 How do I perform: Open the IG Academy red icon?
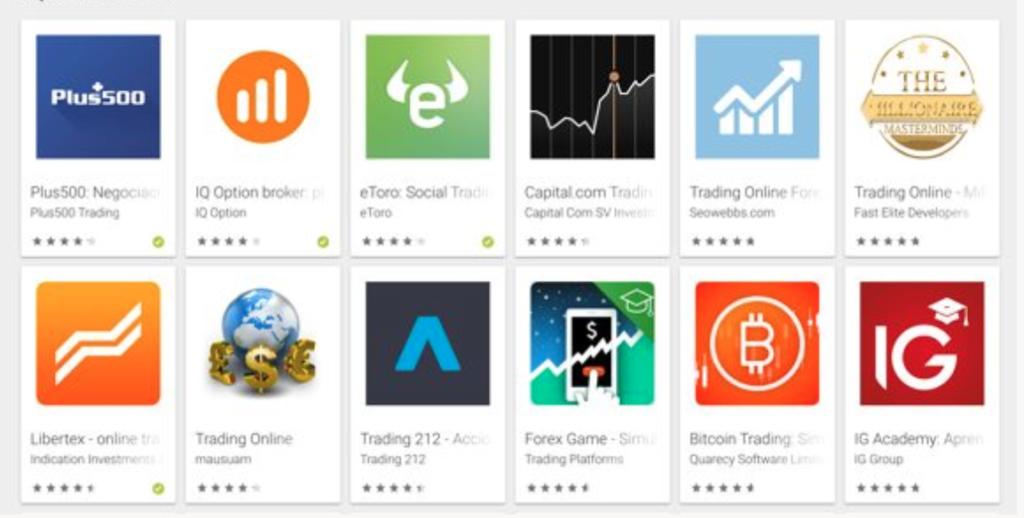click(922, 344)
